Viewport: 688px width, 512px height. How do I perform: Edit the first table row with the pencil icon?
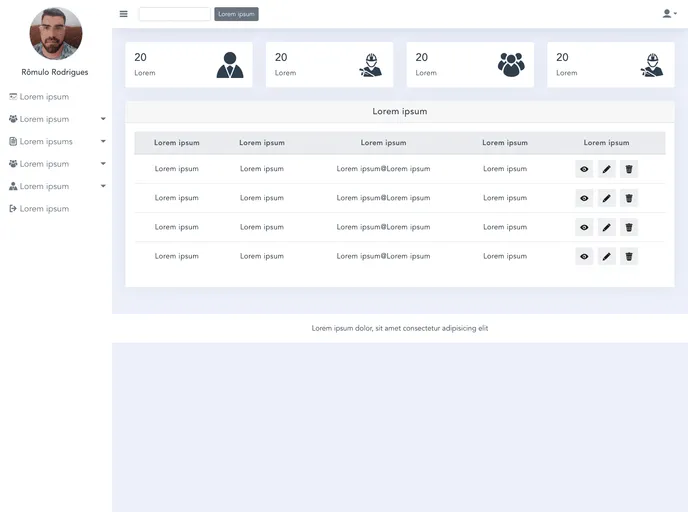pos(606,169)
